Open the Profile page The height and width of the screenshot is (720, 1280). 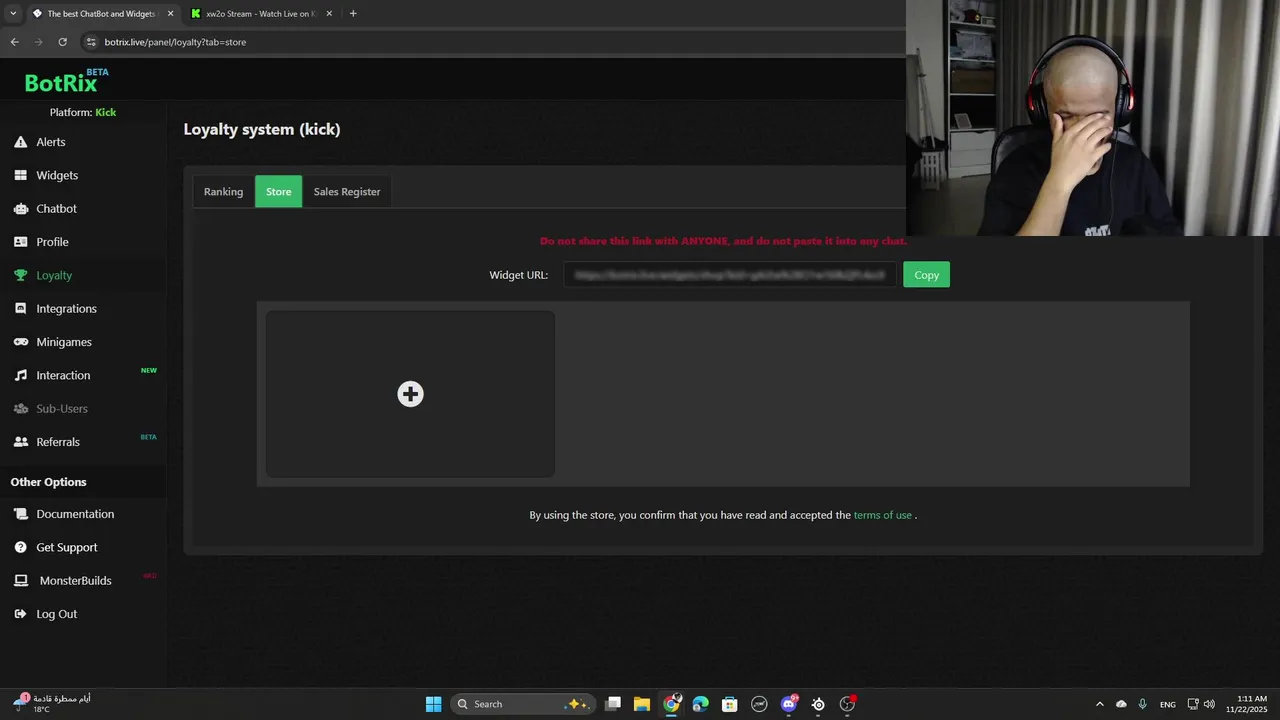pyautogui.click(x=52, y=242)
